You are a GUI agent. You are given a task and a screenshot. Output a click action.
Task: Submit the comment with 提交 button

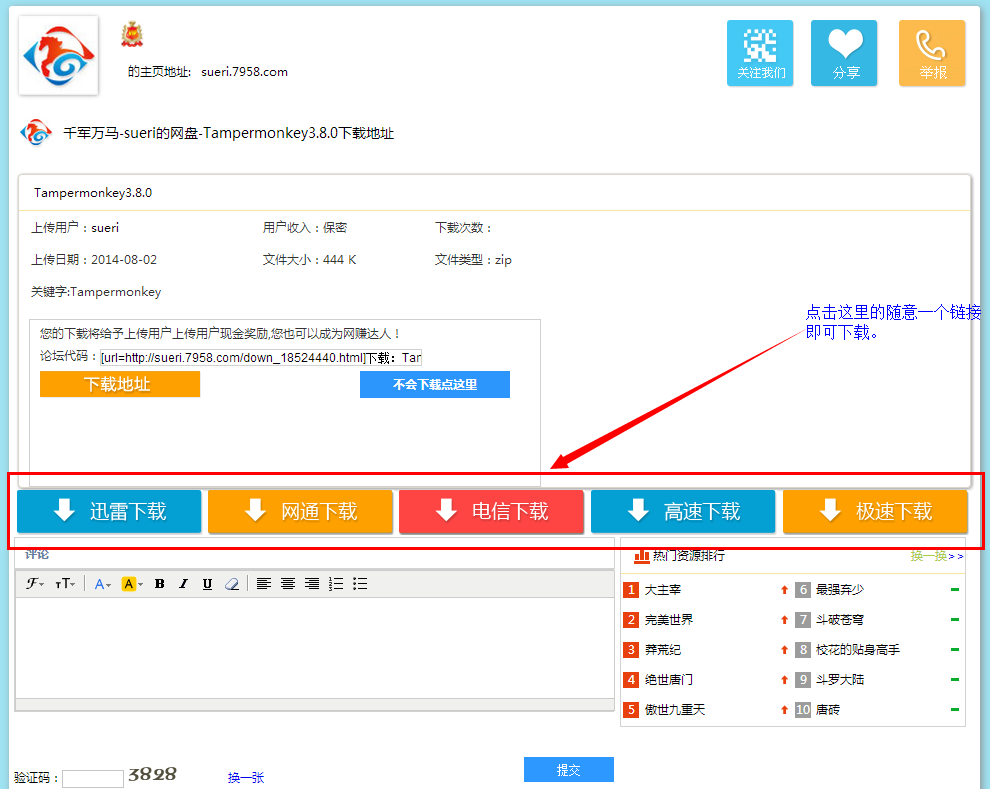click(x=569, y=769)
